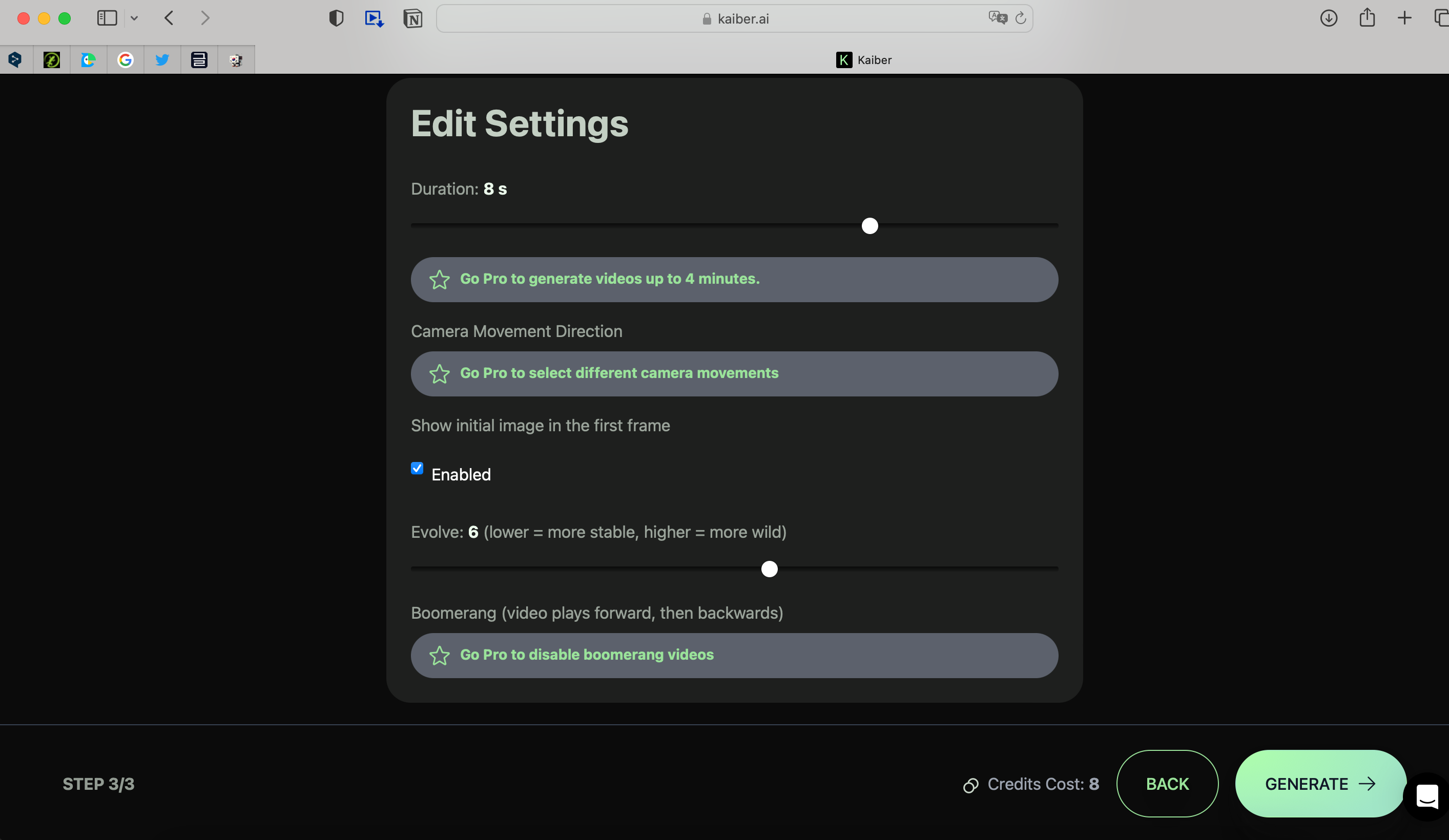Click the translate page icon in address bar

(x=998, y=18)
